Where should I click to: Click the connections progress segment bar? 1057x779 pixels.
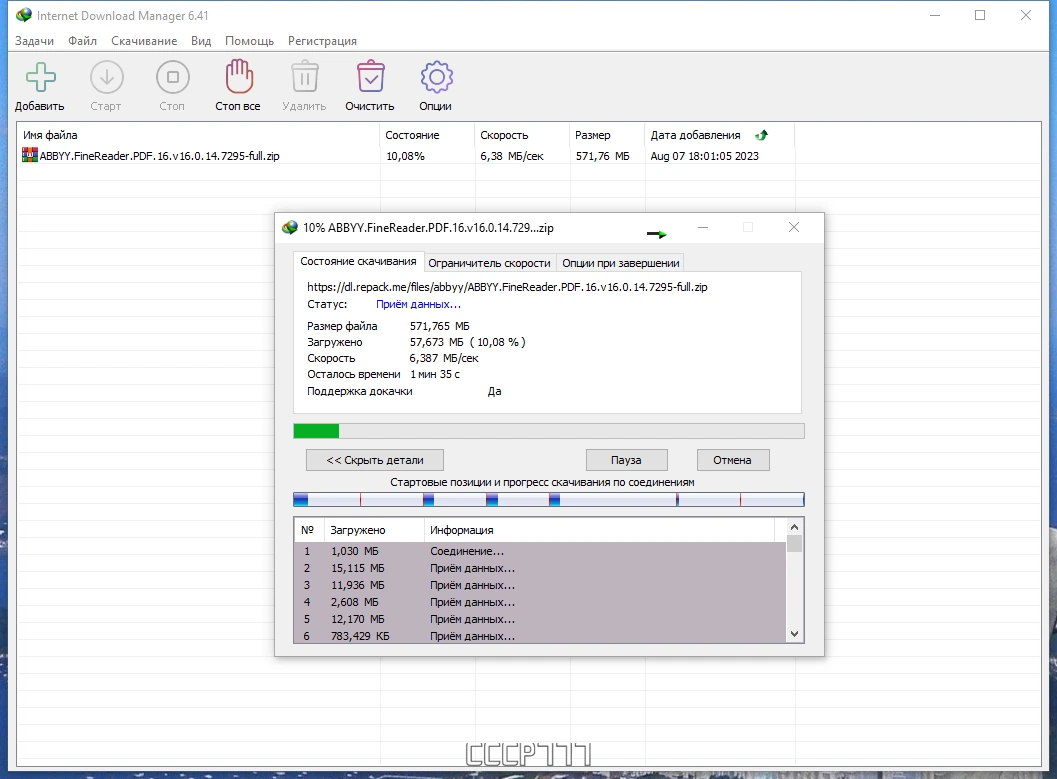tap(549, 499)
